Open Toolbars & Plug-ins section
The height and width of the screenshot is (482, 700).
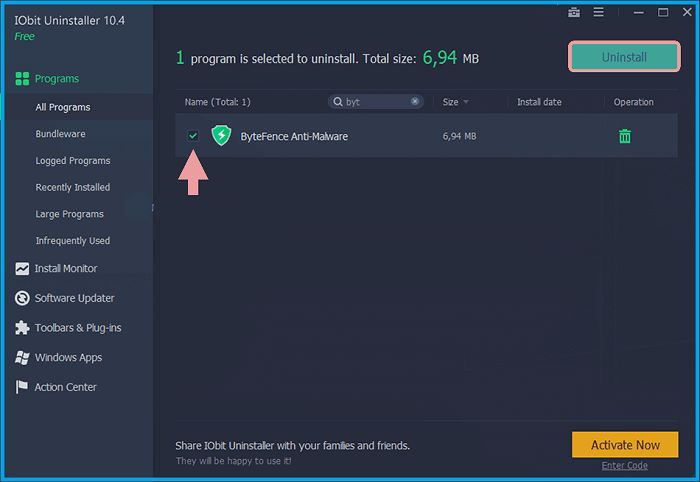coord(78,328)
